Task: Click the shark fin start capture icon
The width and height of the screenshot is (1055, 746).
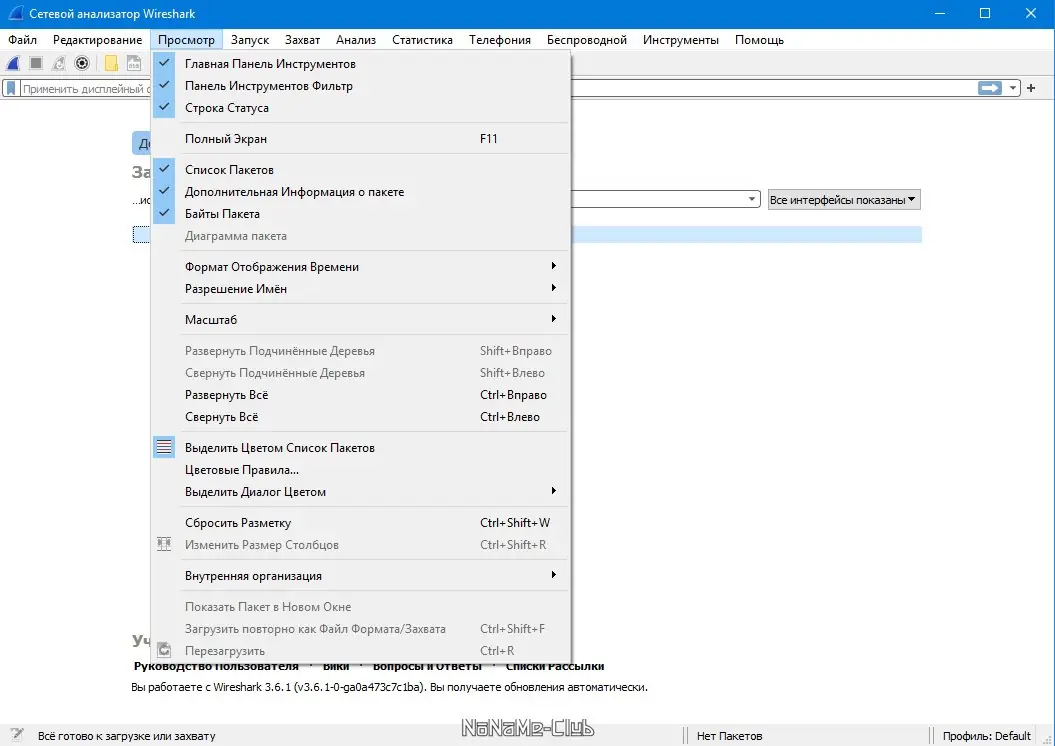Action: click(x=13, y=63)
